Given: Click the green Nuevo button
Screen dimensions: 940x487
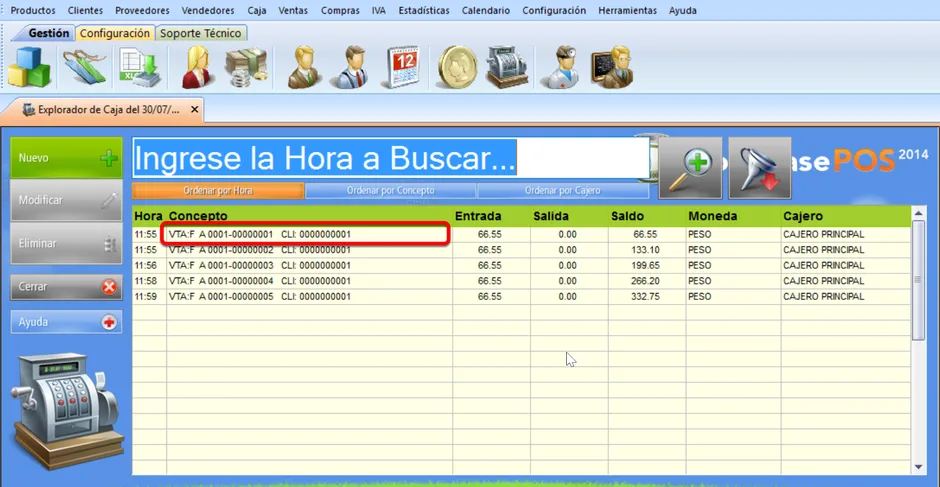Looking at the screenshot, I should [x=67, y=158].
